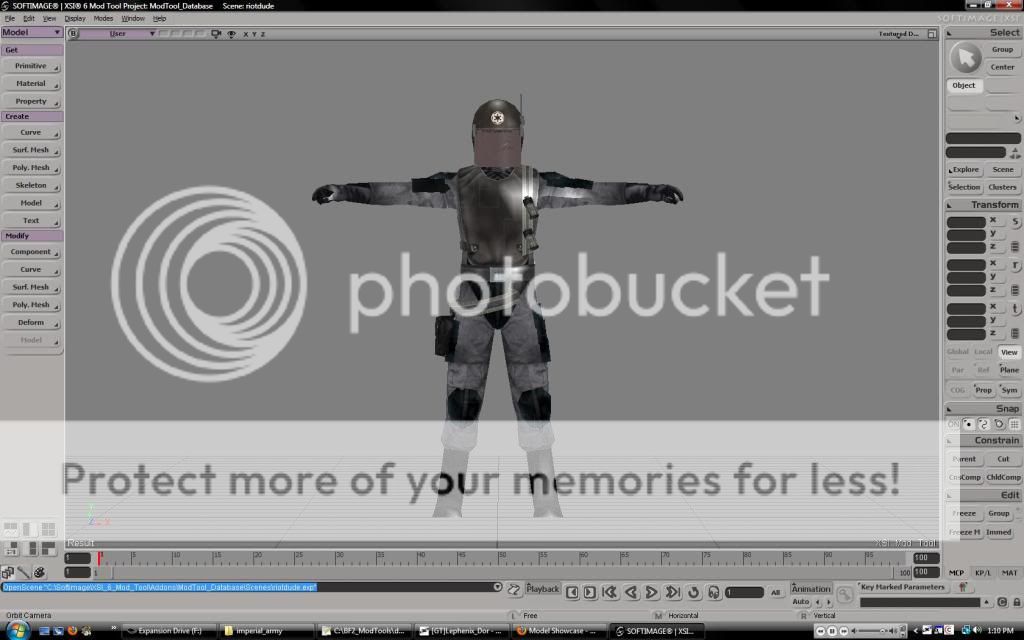Screen dimensions: 1024x640
Task: Adjust the media player volume slider in taskbar
Action: click(880, 632)
